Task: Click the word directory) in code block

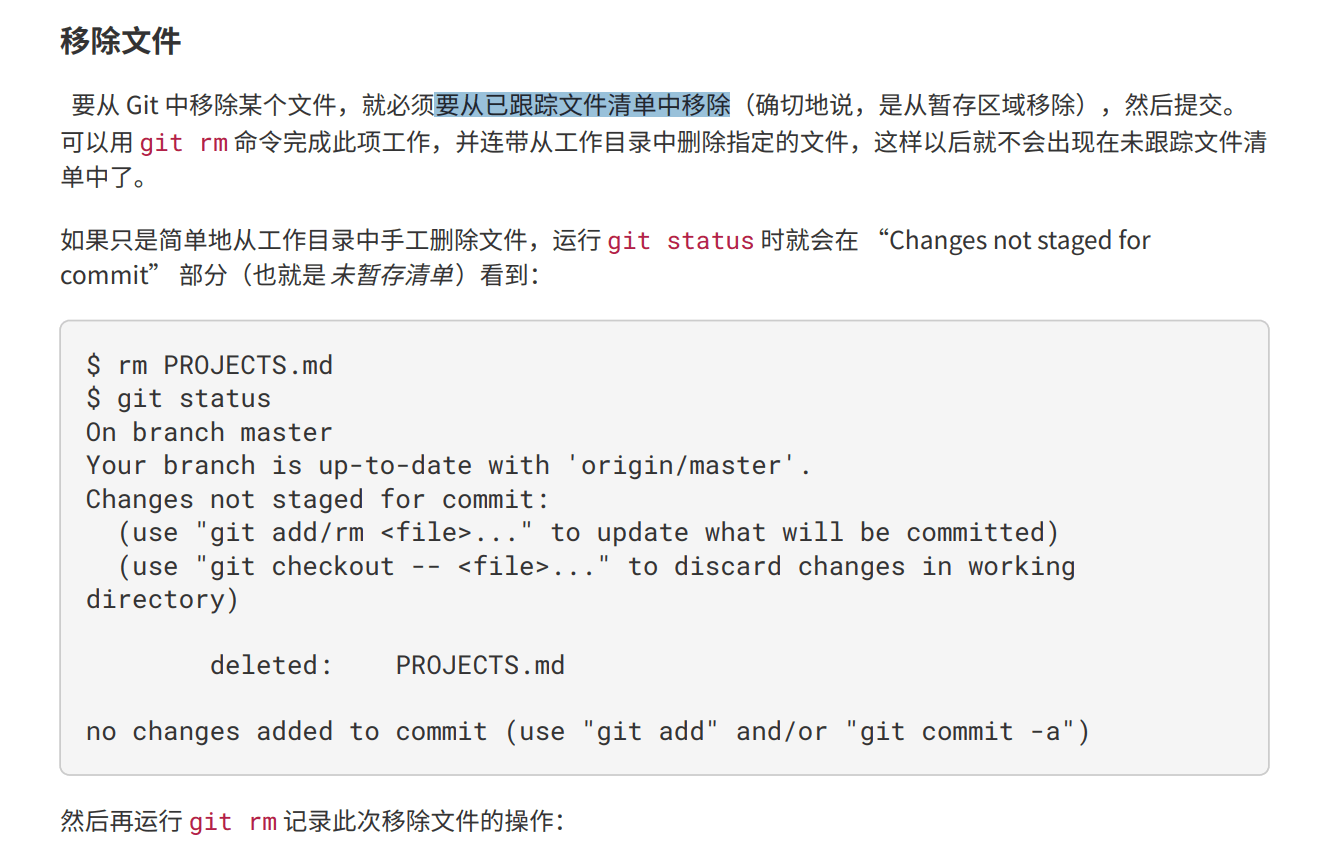Action: 162,599
